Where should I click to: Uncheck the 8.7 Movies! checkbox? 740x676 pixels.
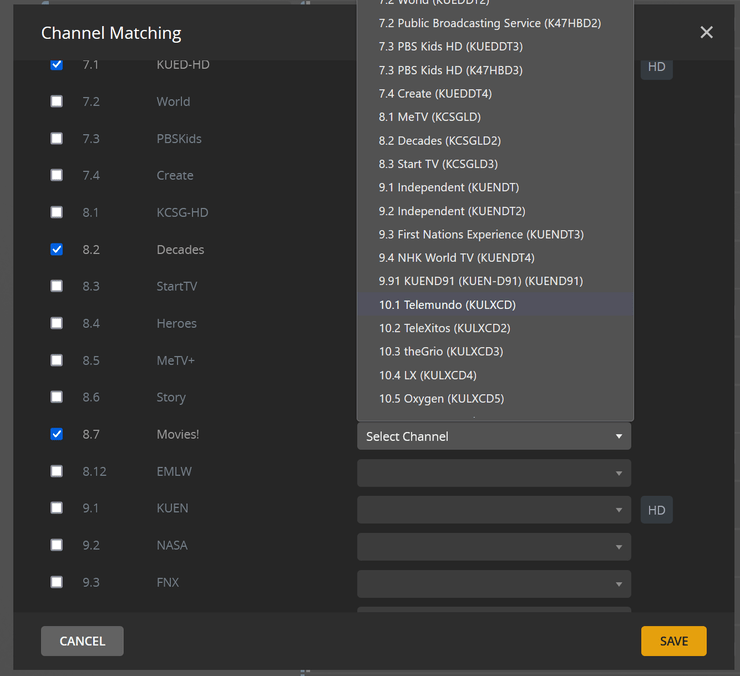[57, 434]
